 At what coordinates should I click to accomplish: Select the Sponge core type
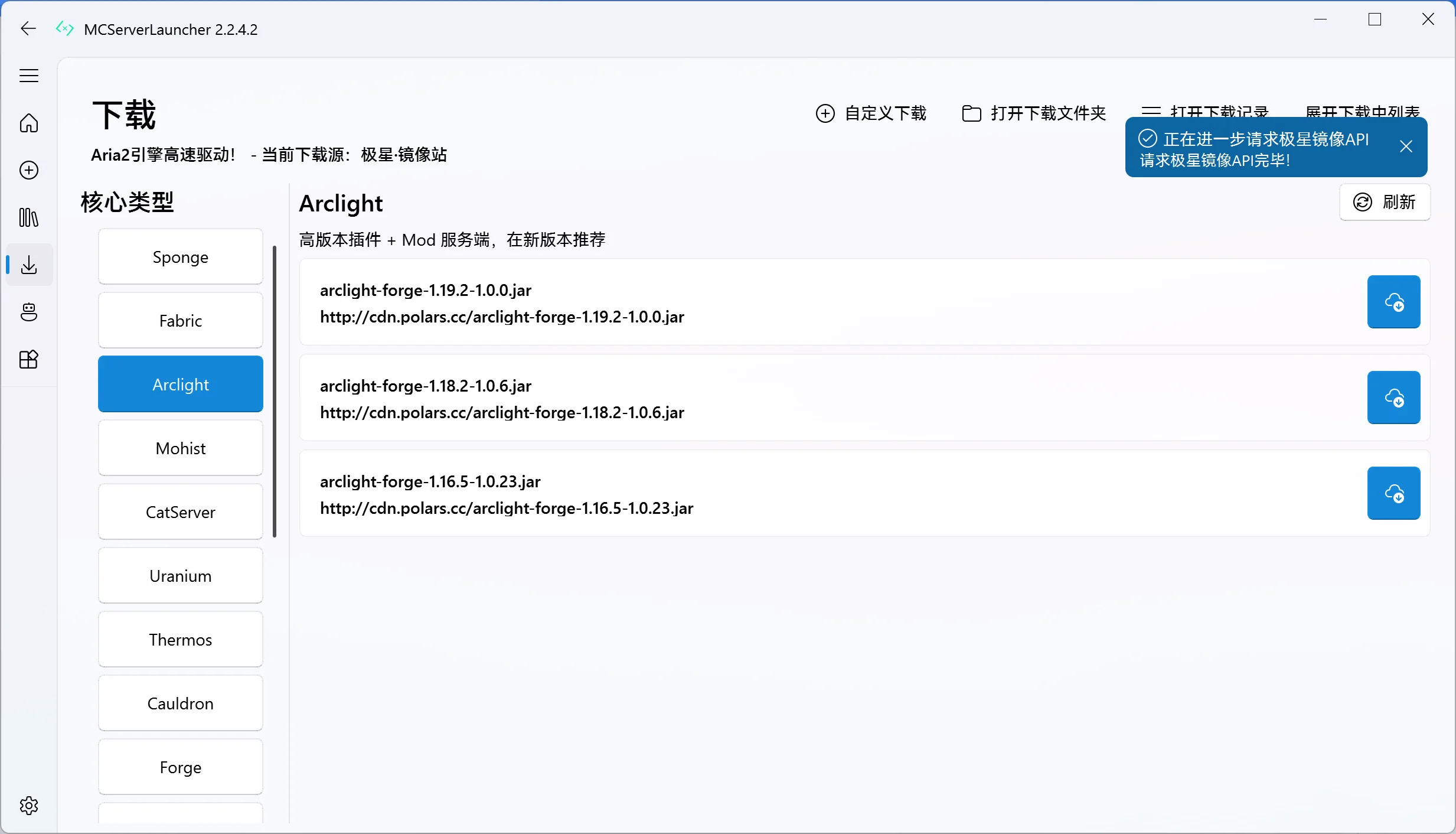point(180,256)
